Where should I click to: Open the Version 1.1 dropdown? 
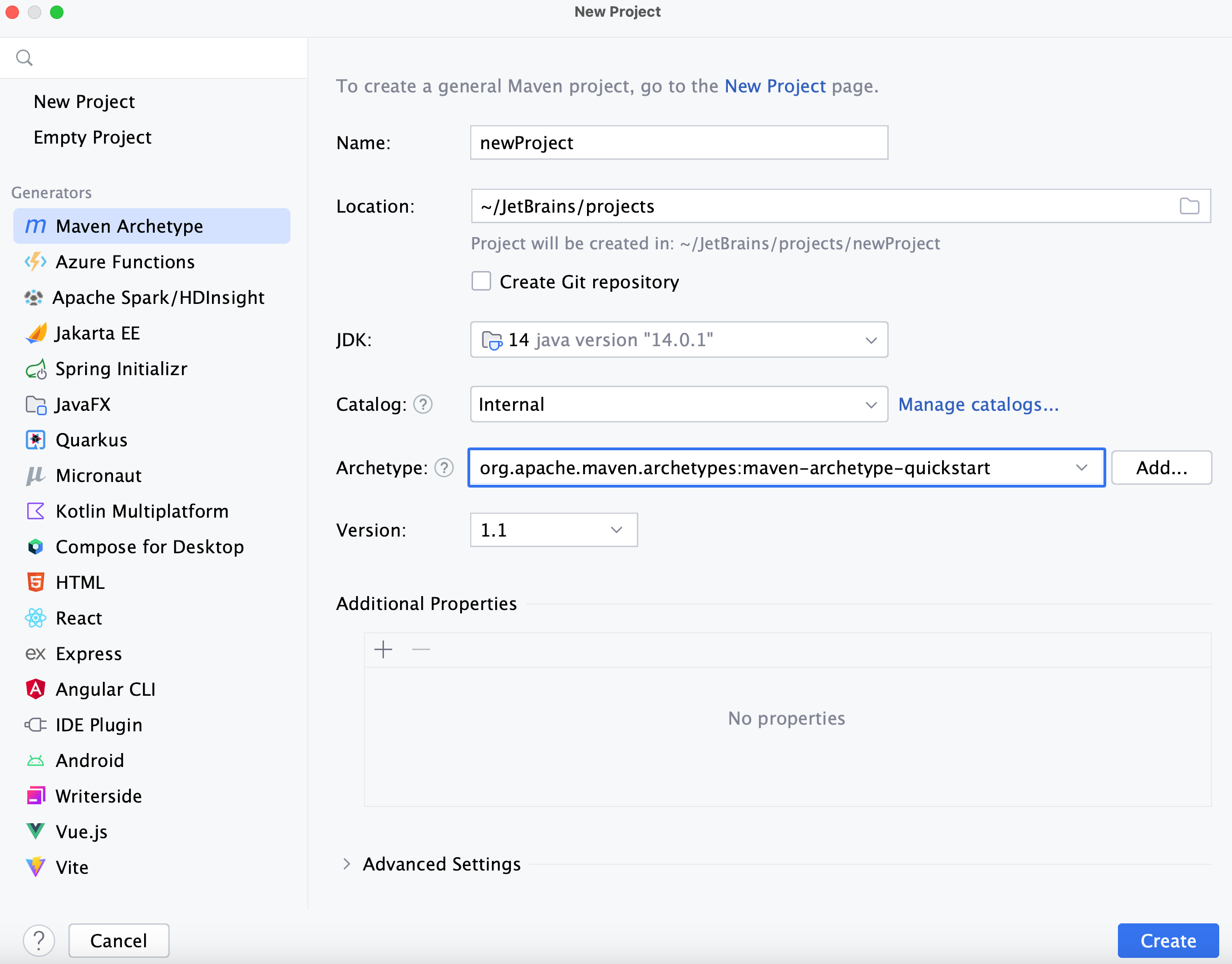(x=554, y=530)
